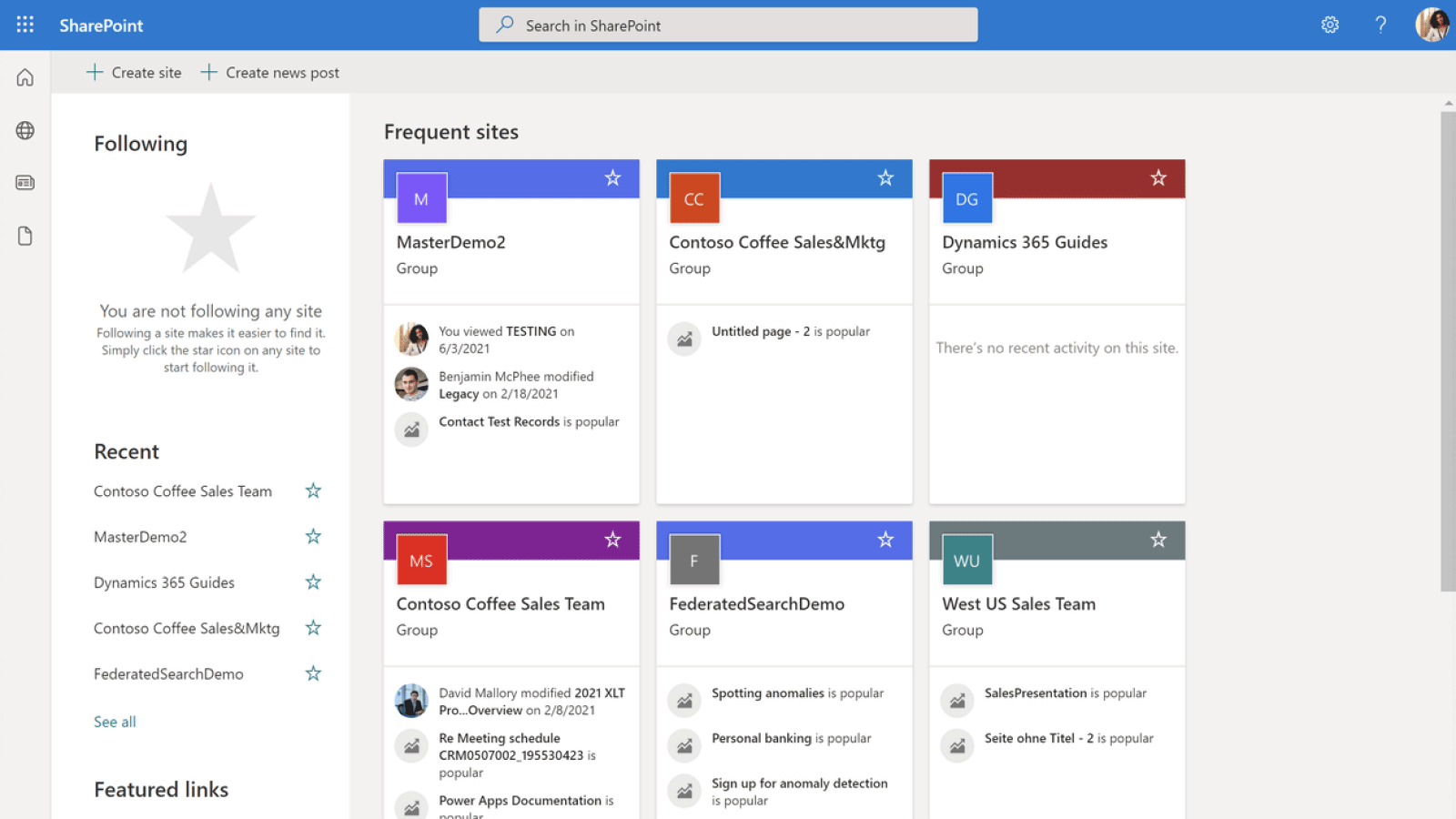Star FederatedSearchDemo in Recent list

pyautogui.click(x=313, y=673)
